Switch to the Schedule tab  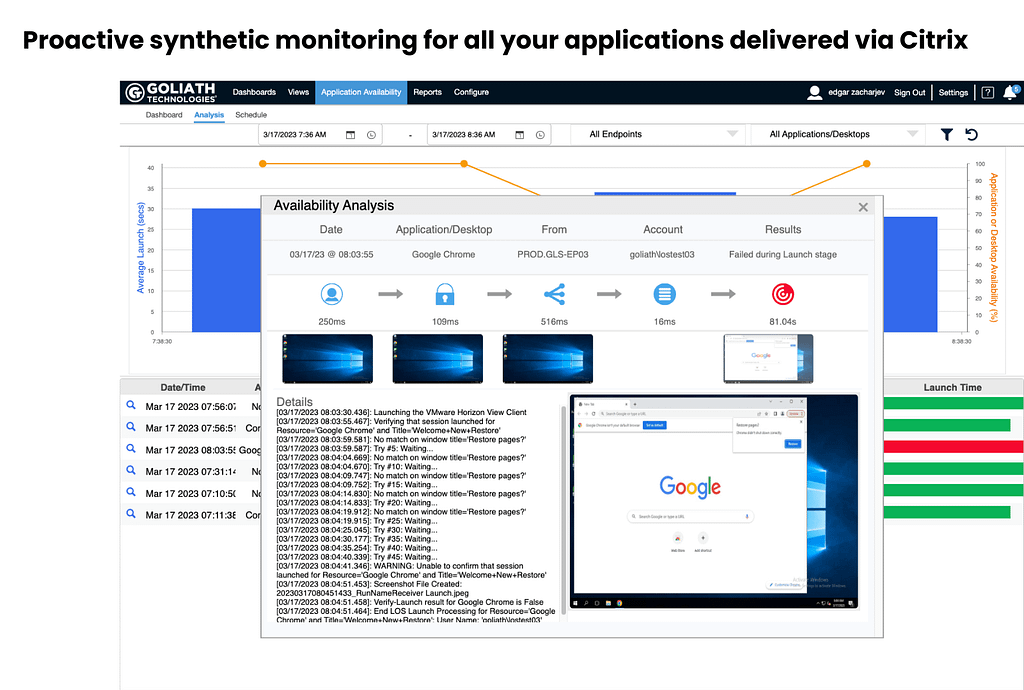click(251, 115)
